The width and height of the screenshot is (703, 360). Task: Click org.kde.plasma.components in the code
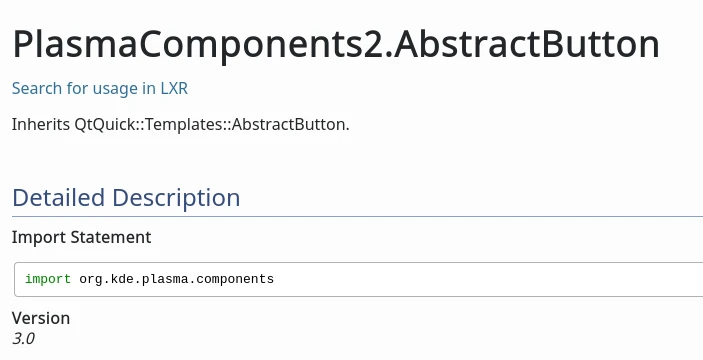[x=176, y=279]
